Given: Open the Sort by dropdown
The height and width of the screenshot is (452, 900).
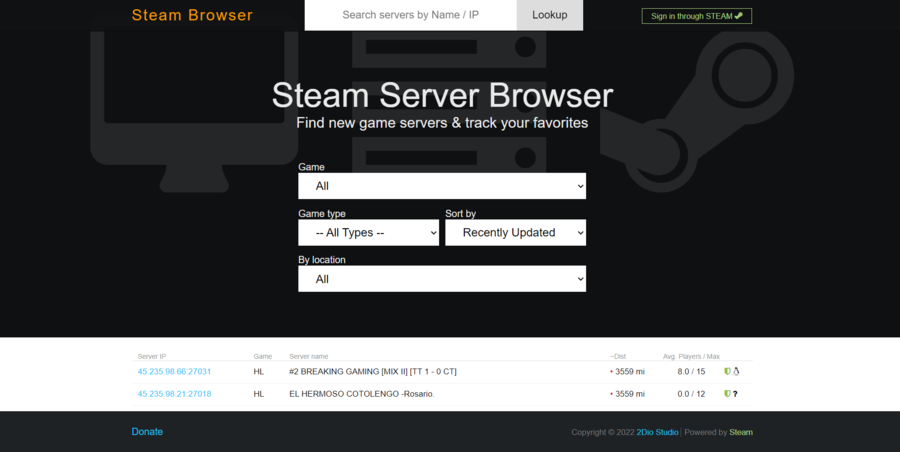Looking at the screenshot, I should [515, 233].
